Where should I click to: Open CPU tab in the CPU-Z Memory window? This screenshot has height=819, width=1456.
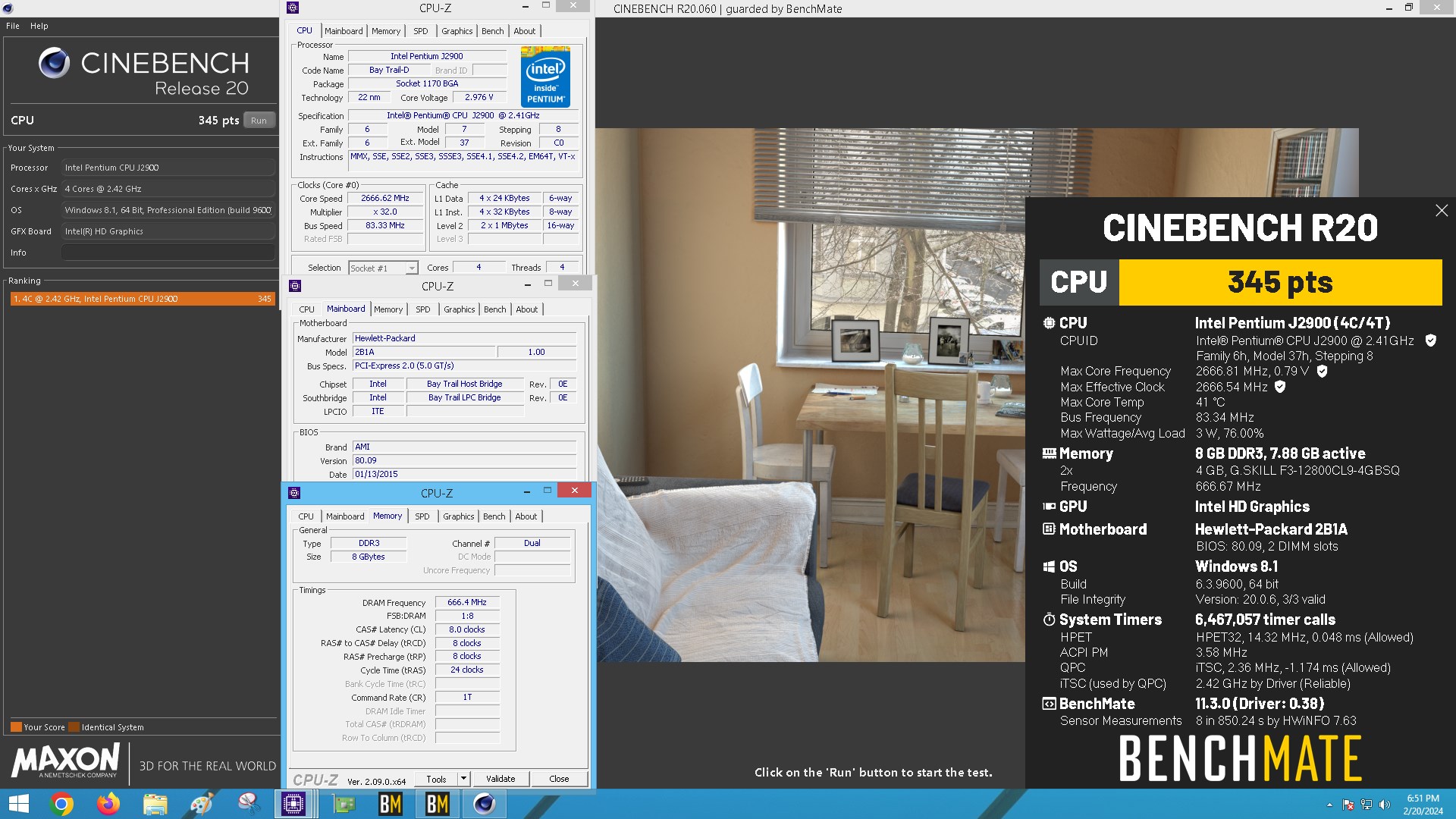(306, 516)
